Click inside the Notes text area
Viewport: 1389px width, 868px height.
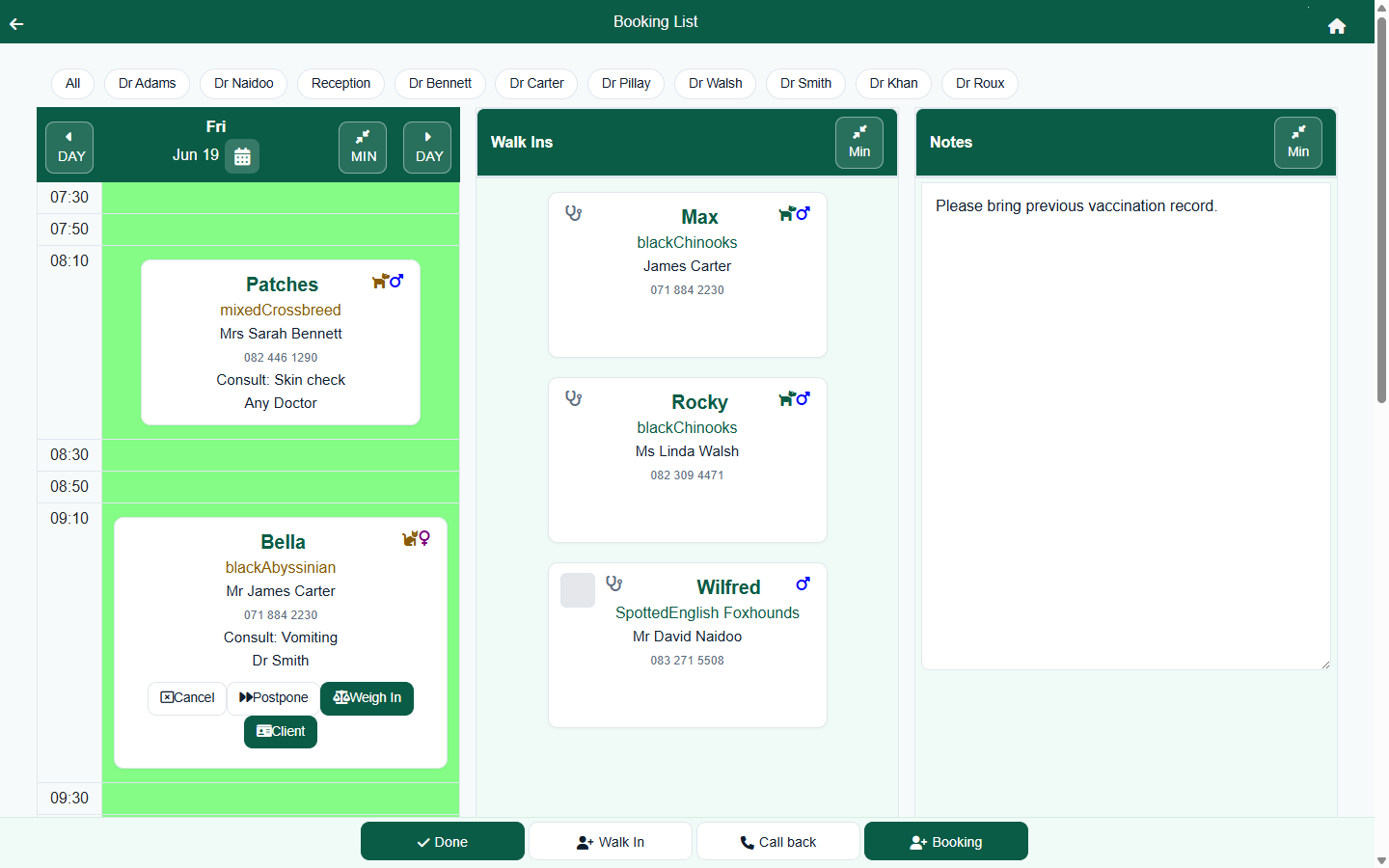(x=1126, y=426)
